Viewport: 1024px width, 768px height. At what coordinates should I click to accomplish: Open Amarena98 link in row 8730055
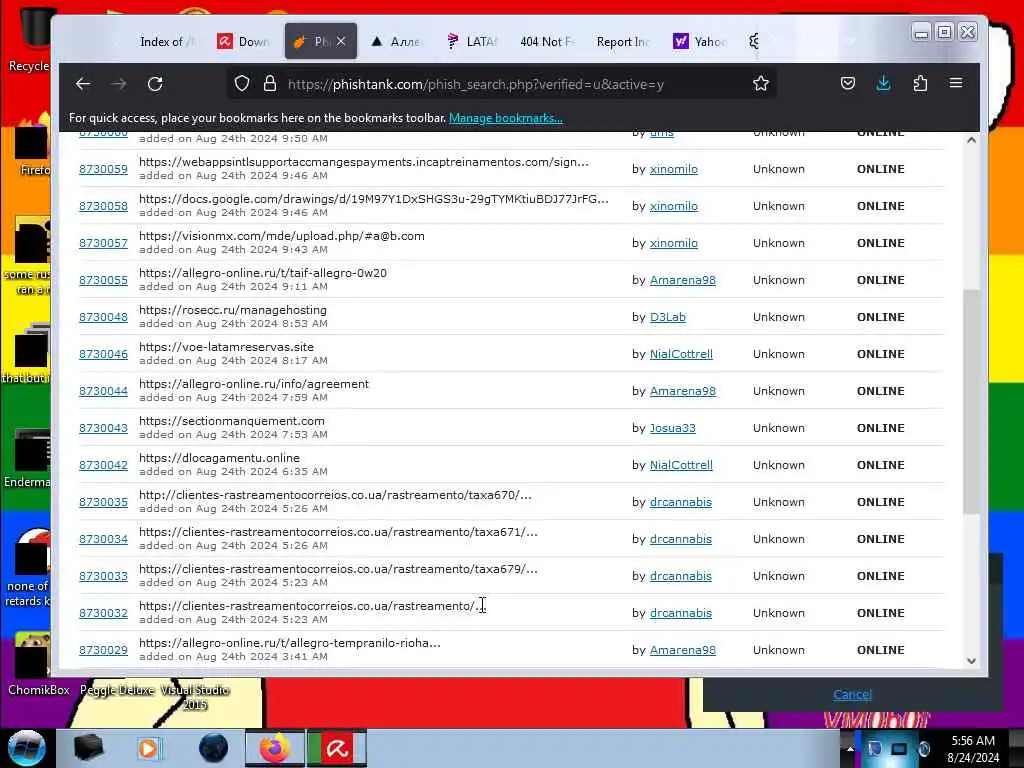point(682,280)
